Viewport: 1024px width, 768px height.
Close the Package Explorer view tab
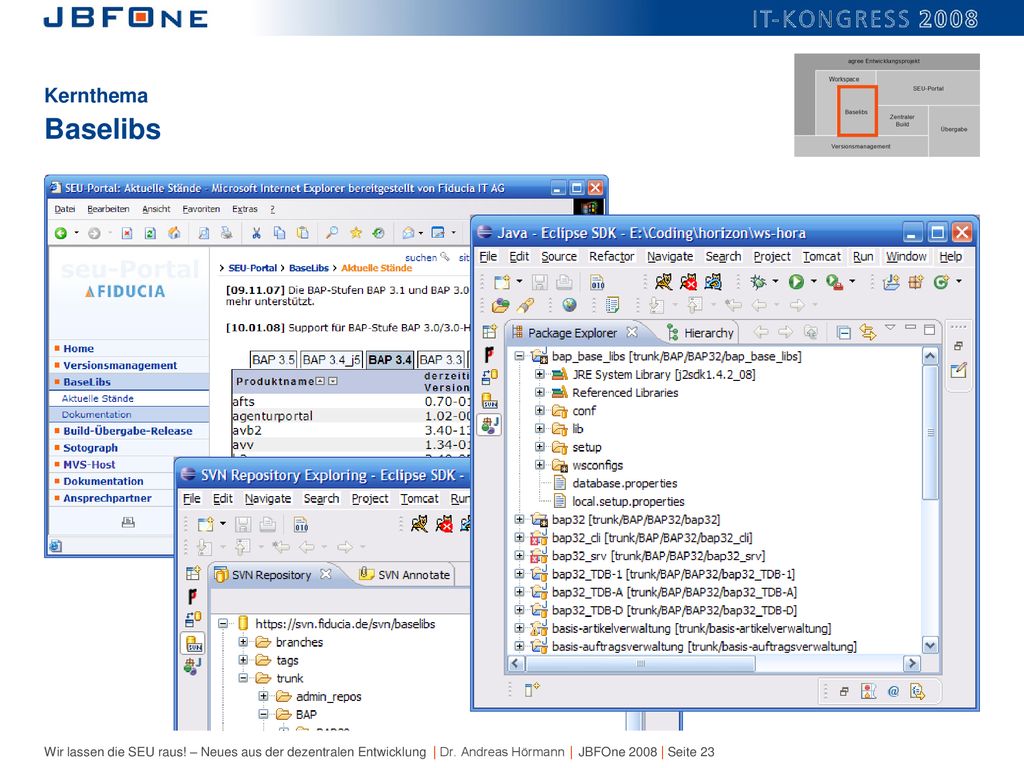632,332
